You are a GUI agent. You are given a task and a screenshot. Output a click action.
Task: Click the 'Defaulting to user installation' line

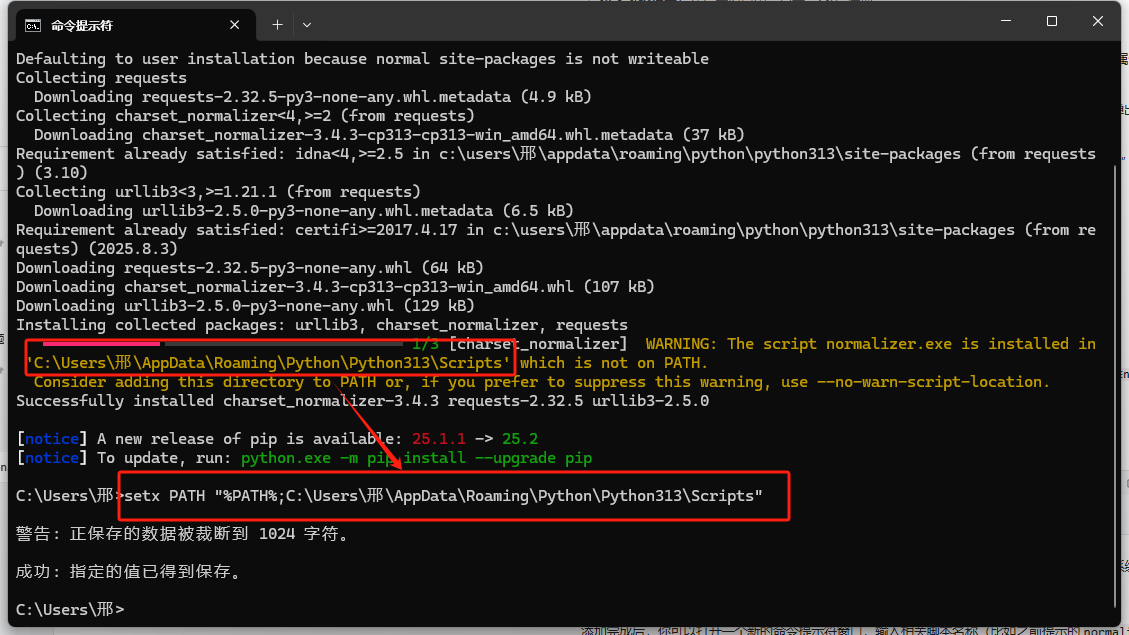[x=362, y=59]
